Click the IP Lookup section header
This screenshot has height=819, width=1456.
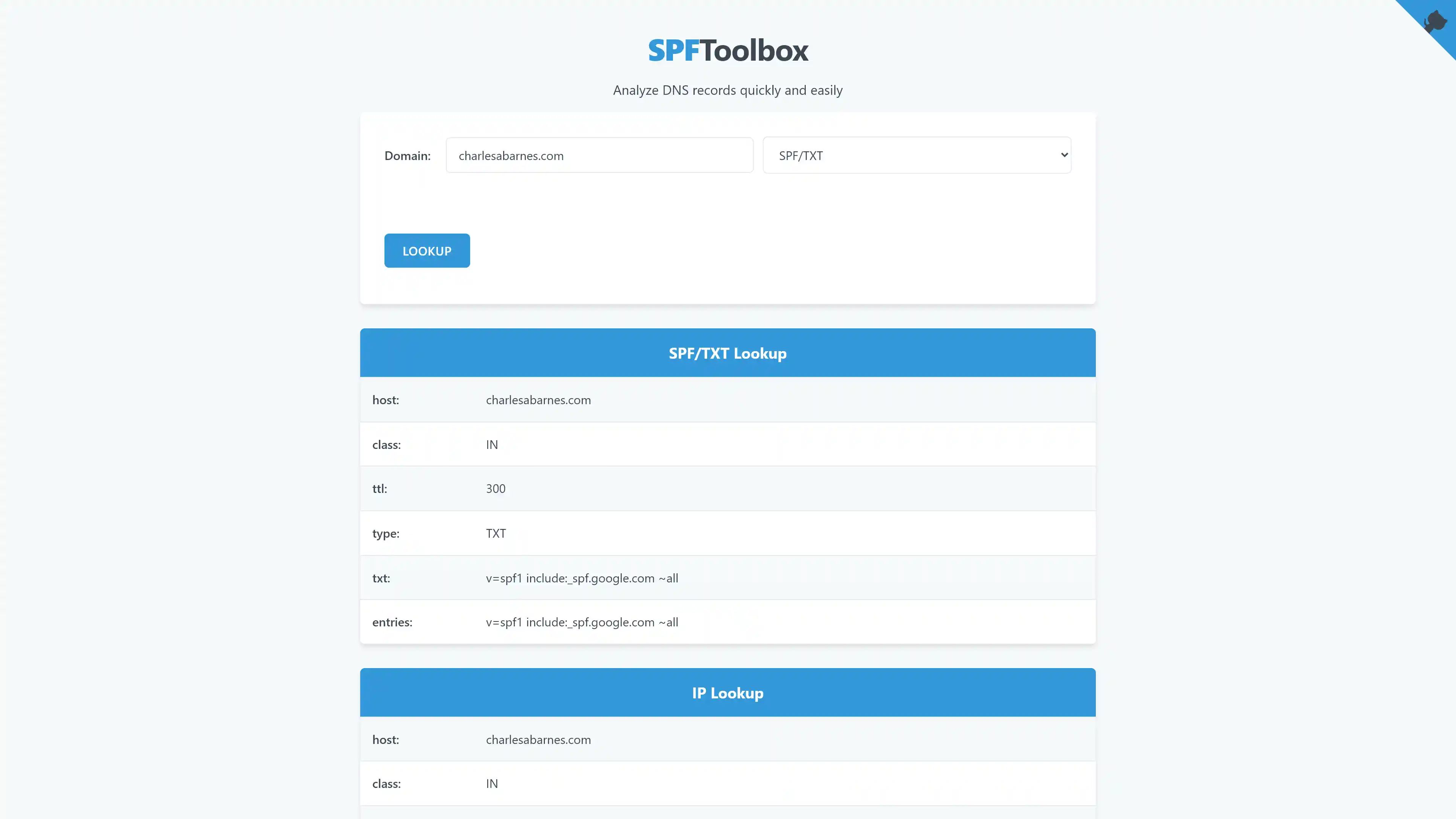[x=728, y=693]
